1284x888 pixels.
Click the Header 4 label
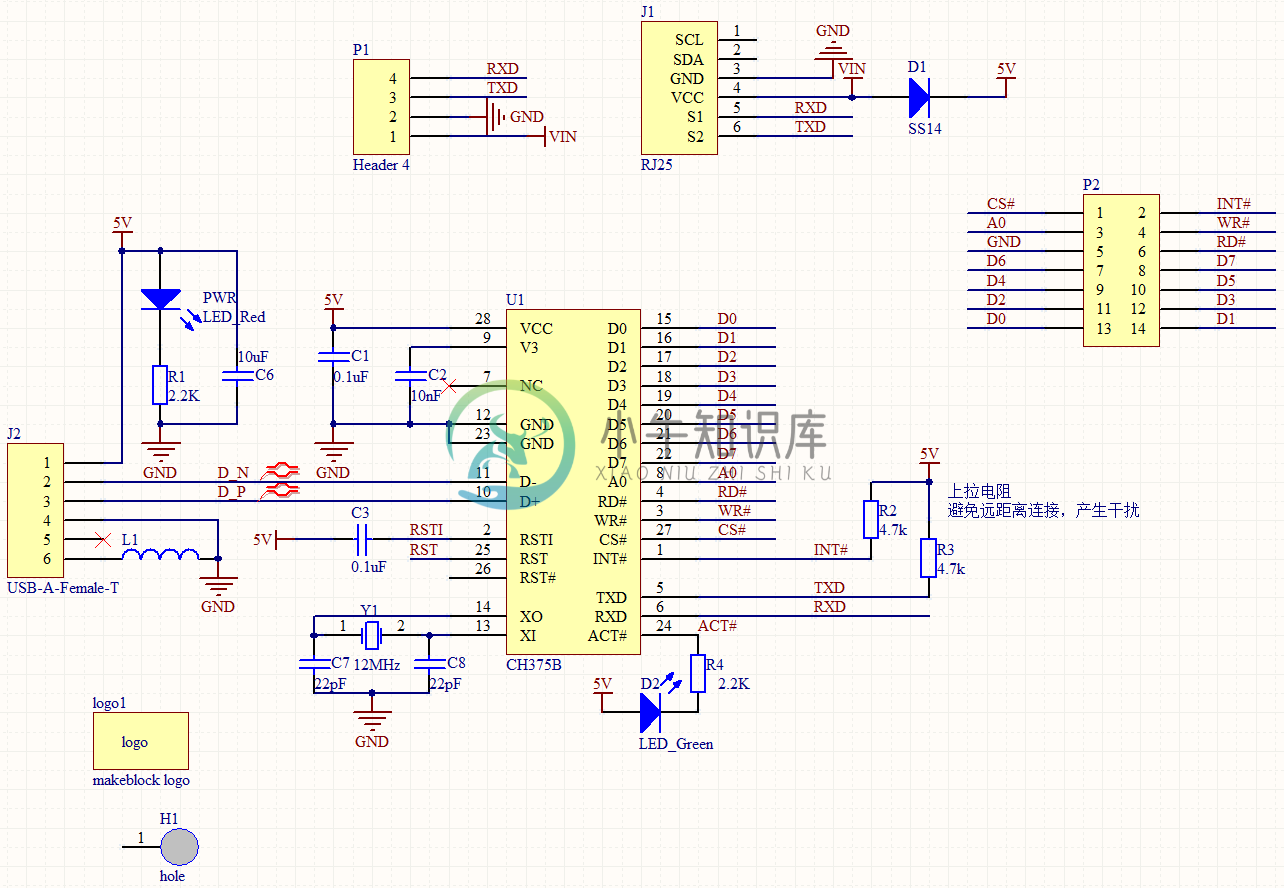pos(381,165)
